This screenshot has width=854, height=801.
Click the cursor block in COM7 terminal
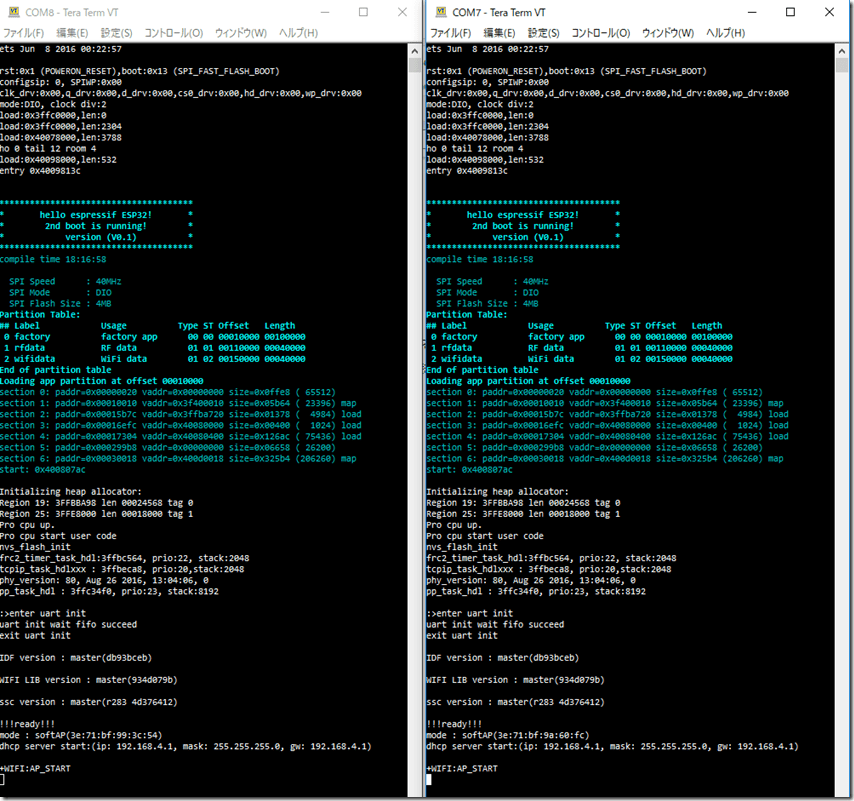pos(429,779)
